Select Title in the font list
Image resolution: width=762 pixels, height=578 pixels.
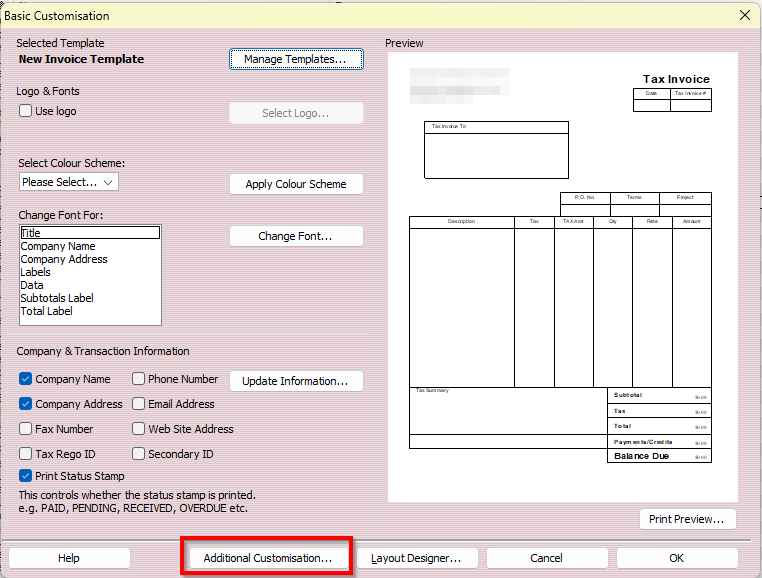click(x=90, y=233)
